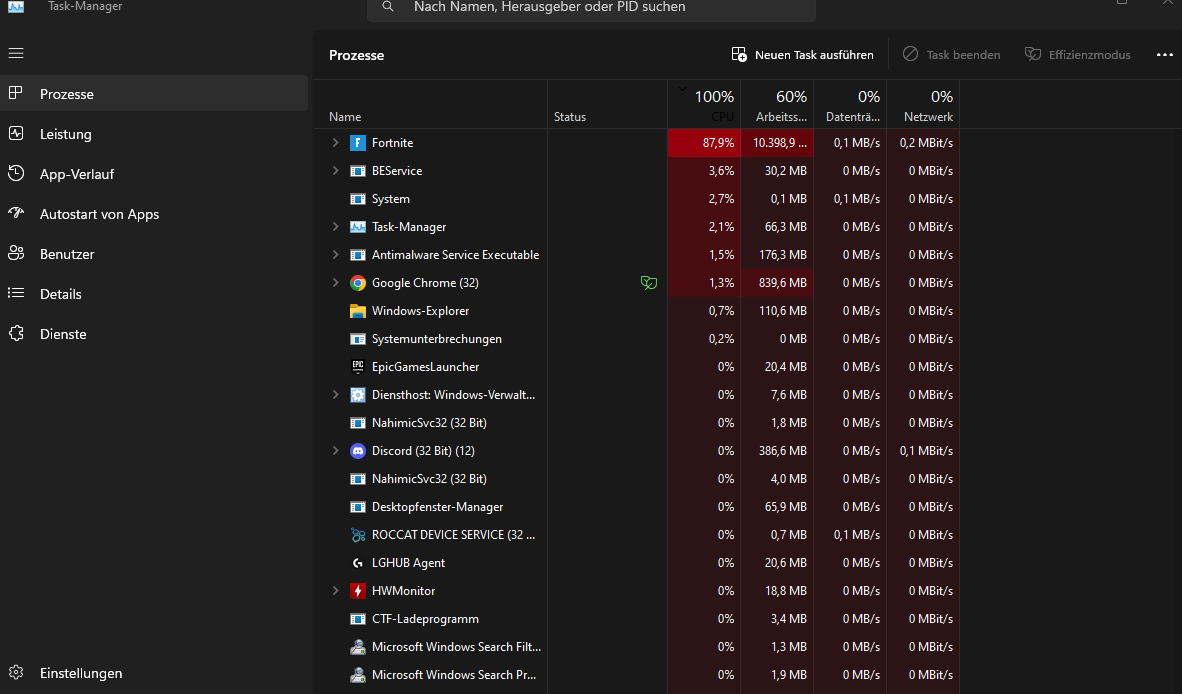This screenshot has height=694, width=1182.
Task: Click the search magnifier icon
Action: coord(387,7)
